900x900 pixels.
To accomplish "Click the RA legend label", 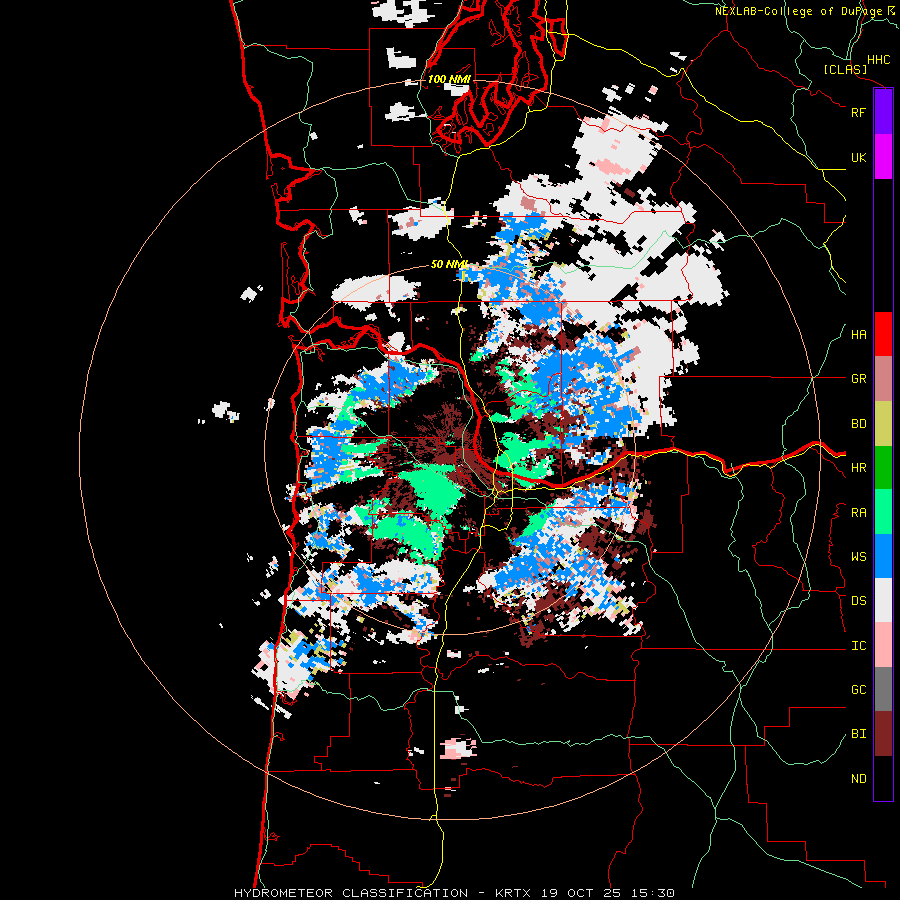I will pyautogui.click(x=858, y=513).
